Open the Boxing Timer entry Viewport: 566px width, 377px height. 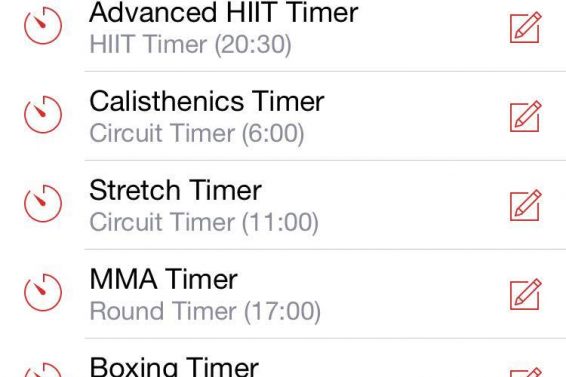[x=283, y=358]
